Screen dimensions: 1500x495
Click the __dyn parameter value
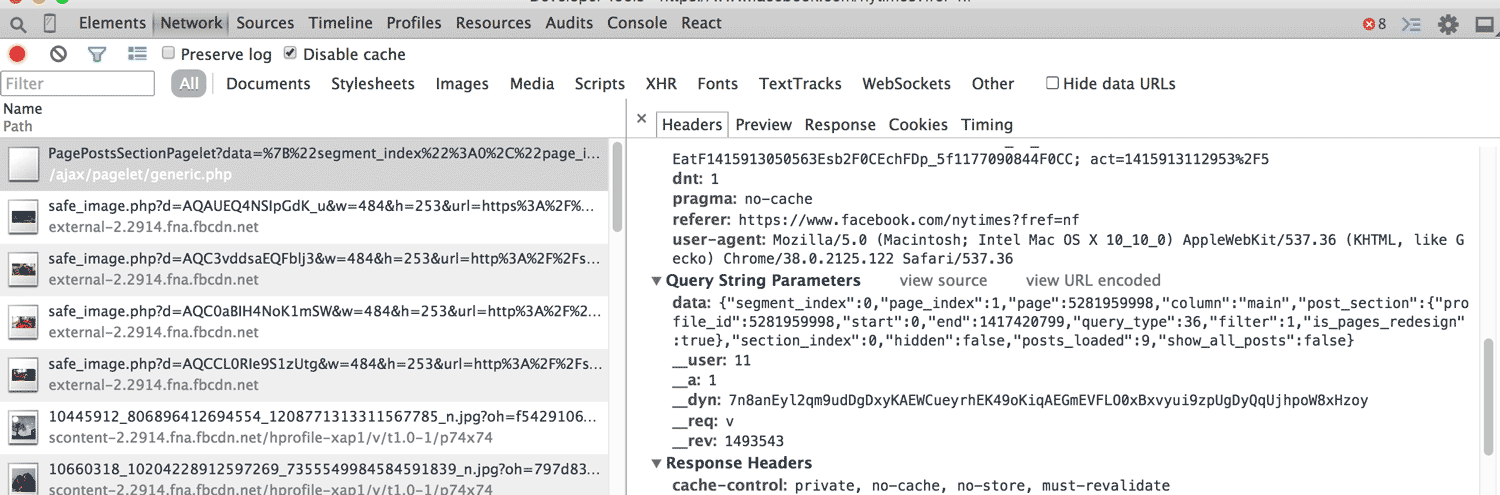pos(1048,401)
